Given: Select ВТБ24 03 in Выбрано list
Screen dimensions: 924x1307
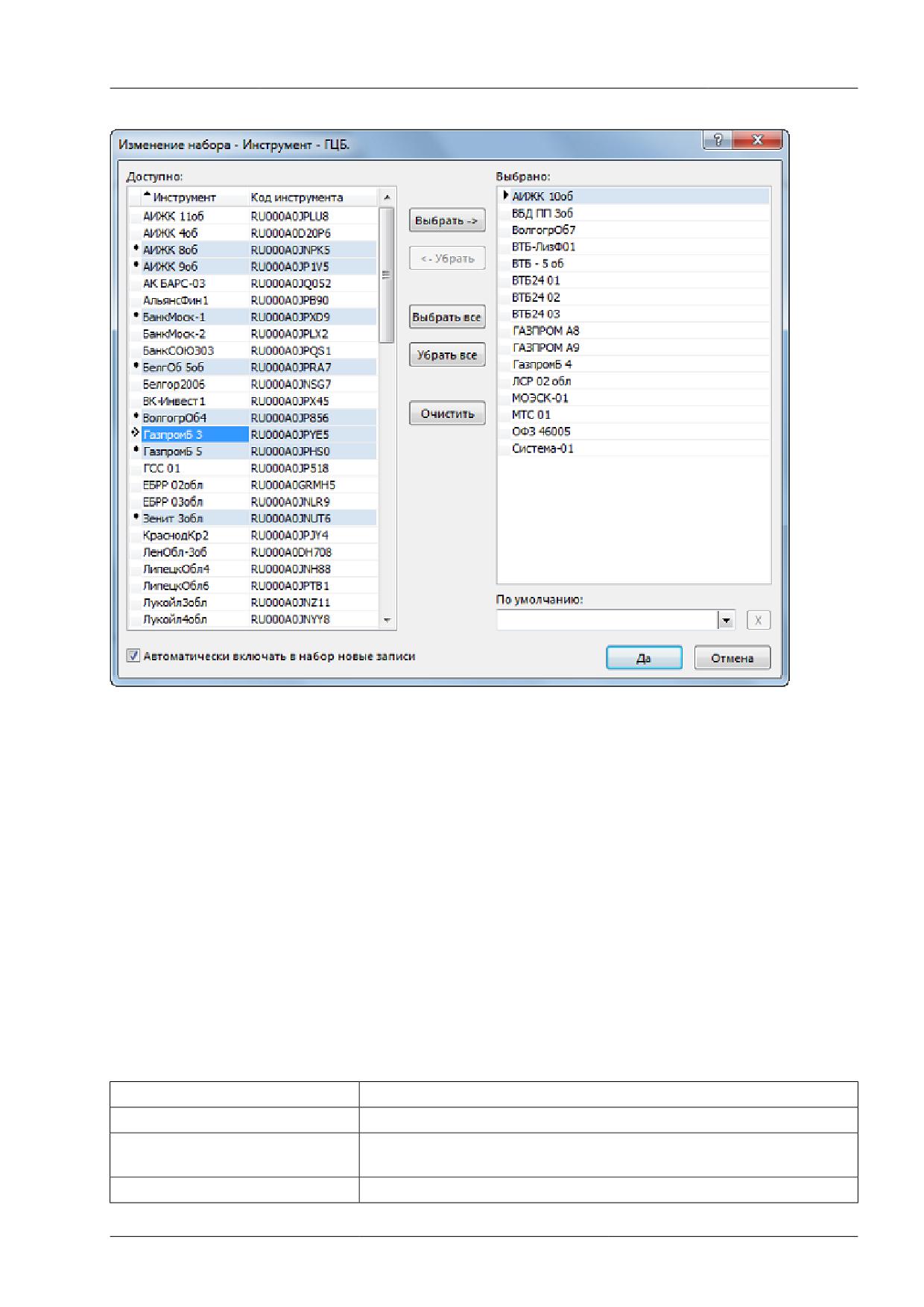Looking at the screenshot, I should 634,314.
